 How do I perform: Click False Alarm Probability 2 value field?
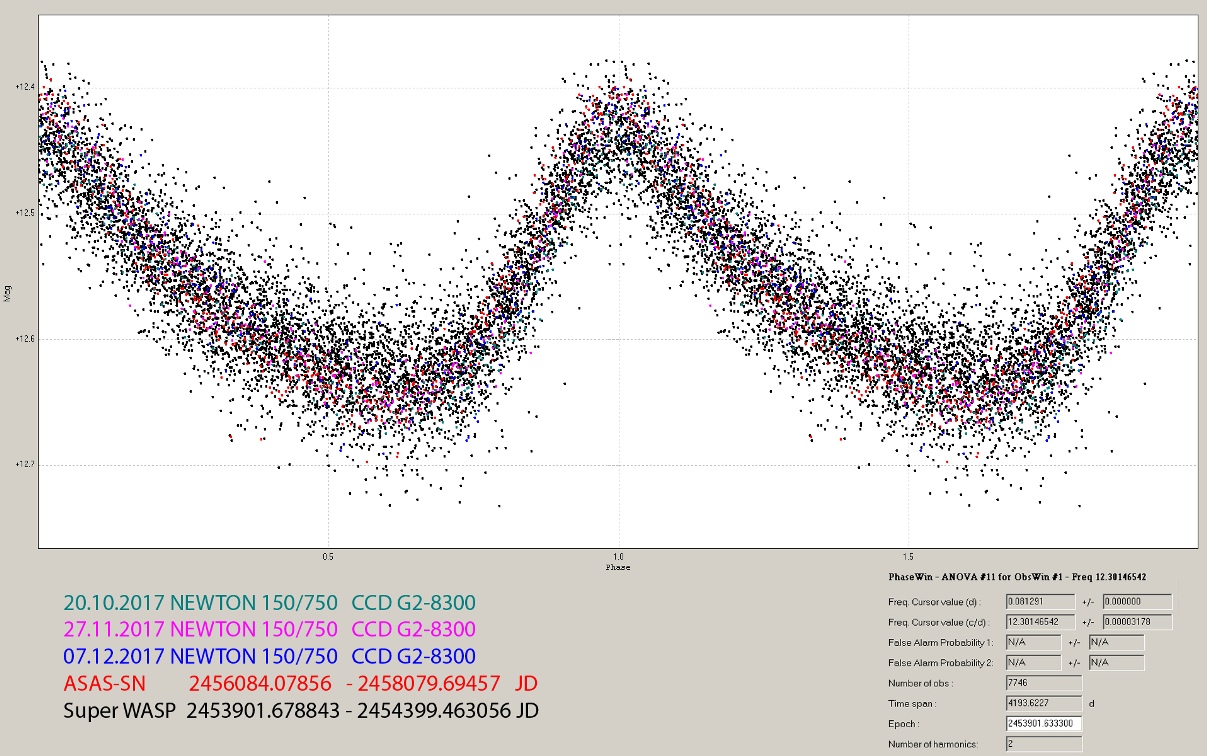tap(1032, 663)
